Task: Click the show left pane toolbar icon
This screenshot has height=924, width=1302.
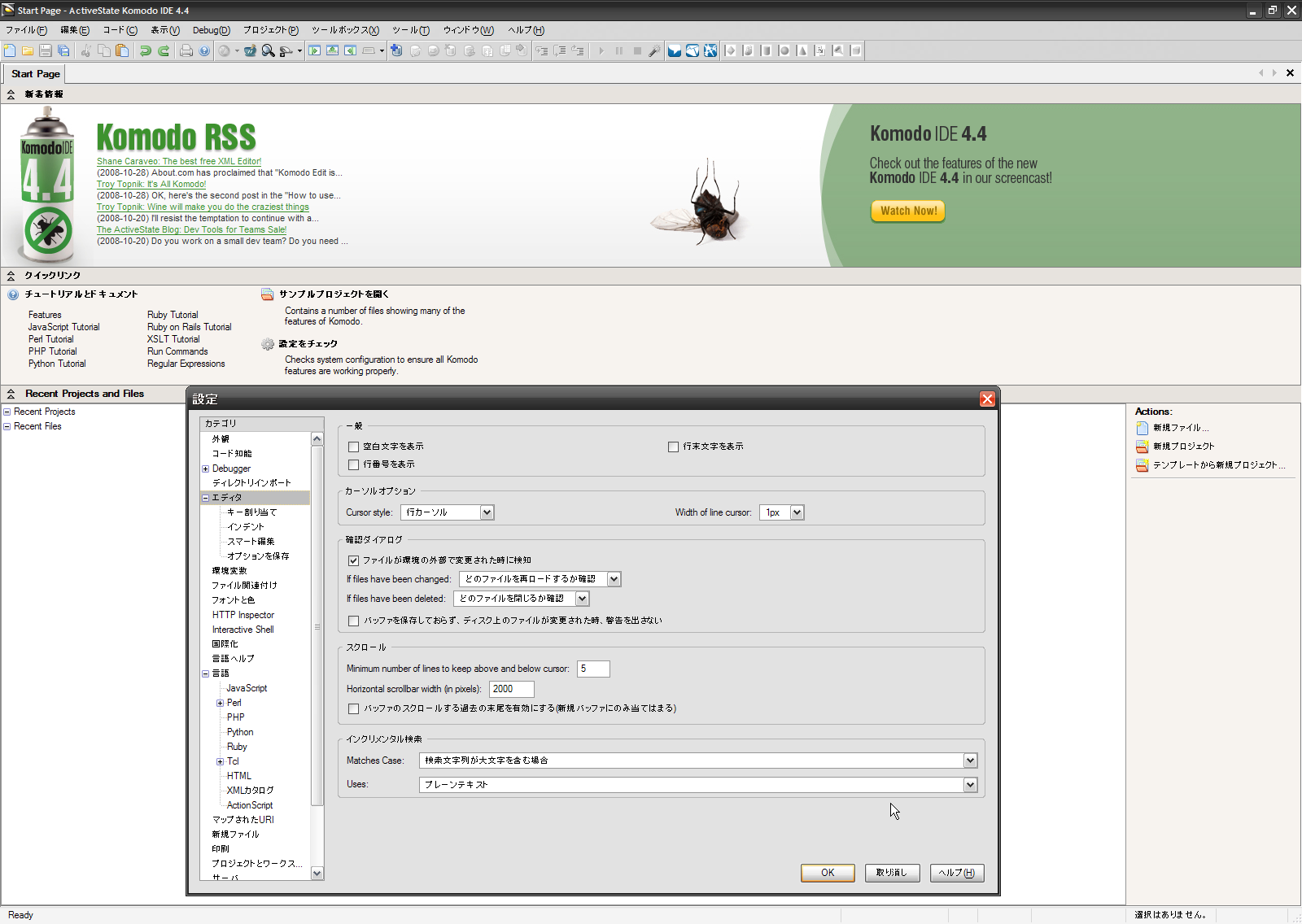Action: point(314,50)
